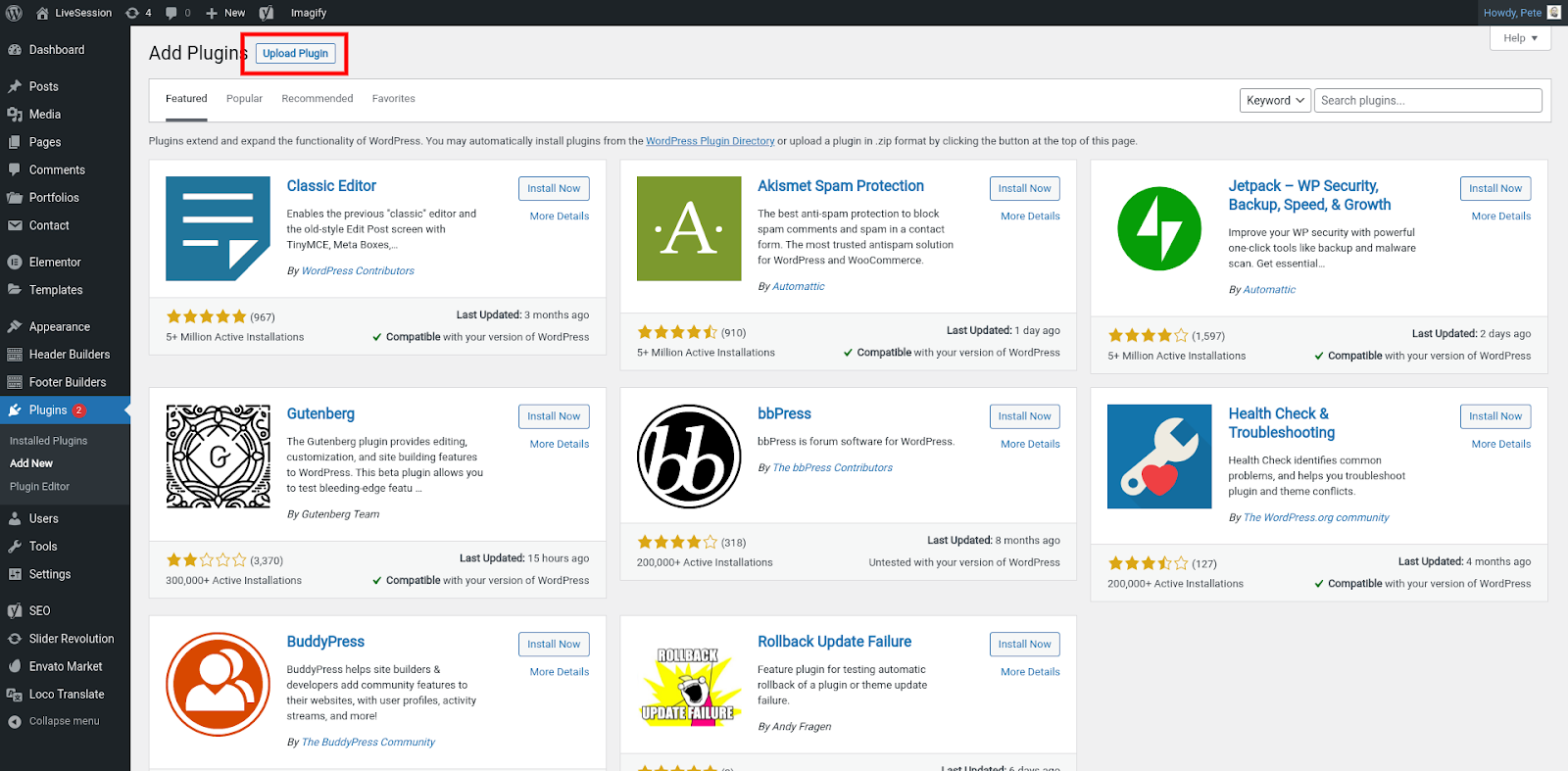Click the Upload Plugin button
Viewport: 1568px width, 771px height.
[x=295, y=54]
